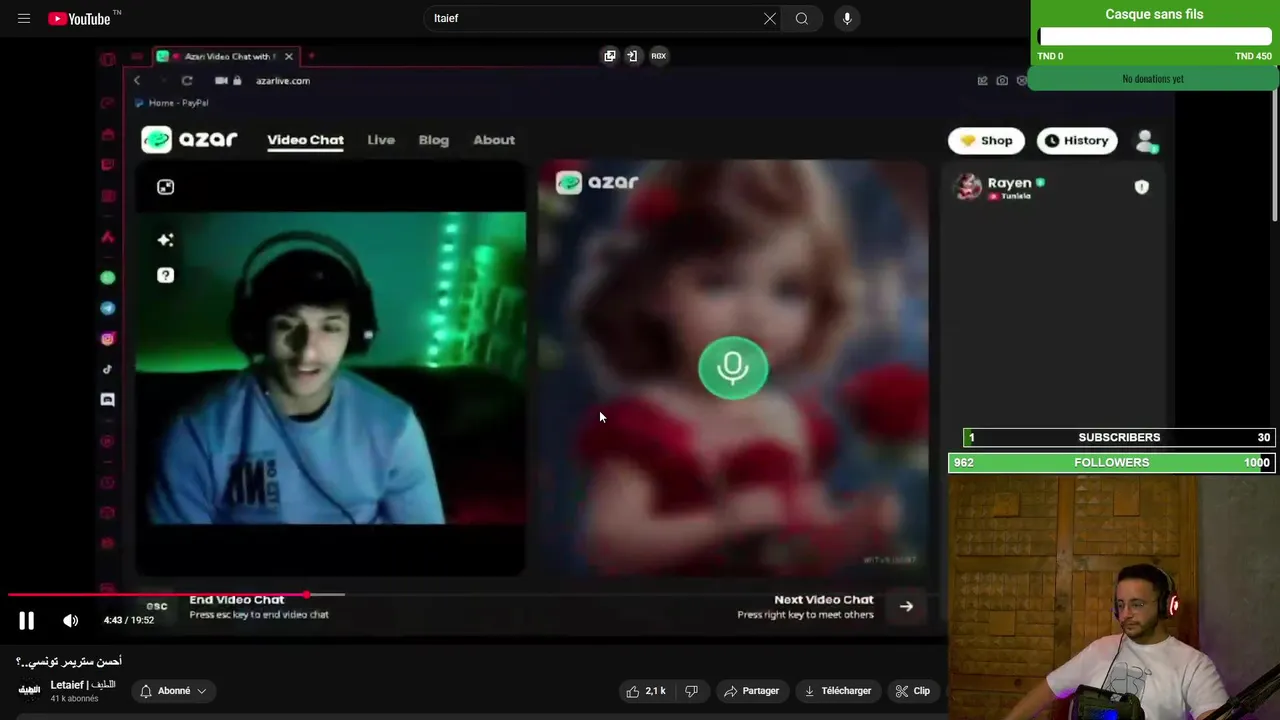Click the dice icon above the webcam
This screenshot has width=1280, height=720.
point(166,187)
